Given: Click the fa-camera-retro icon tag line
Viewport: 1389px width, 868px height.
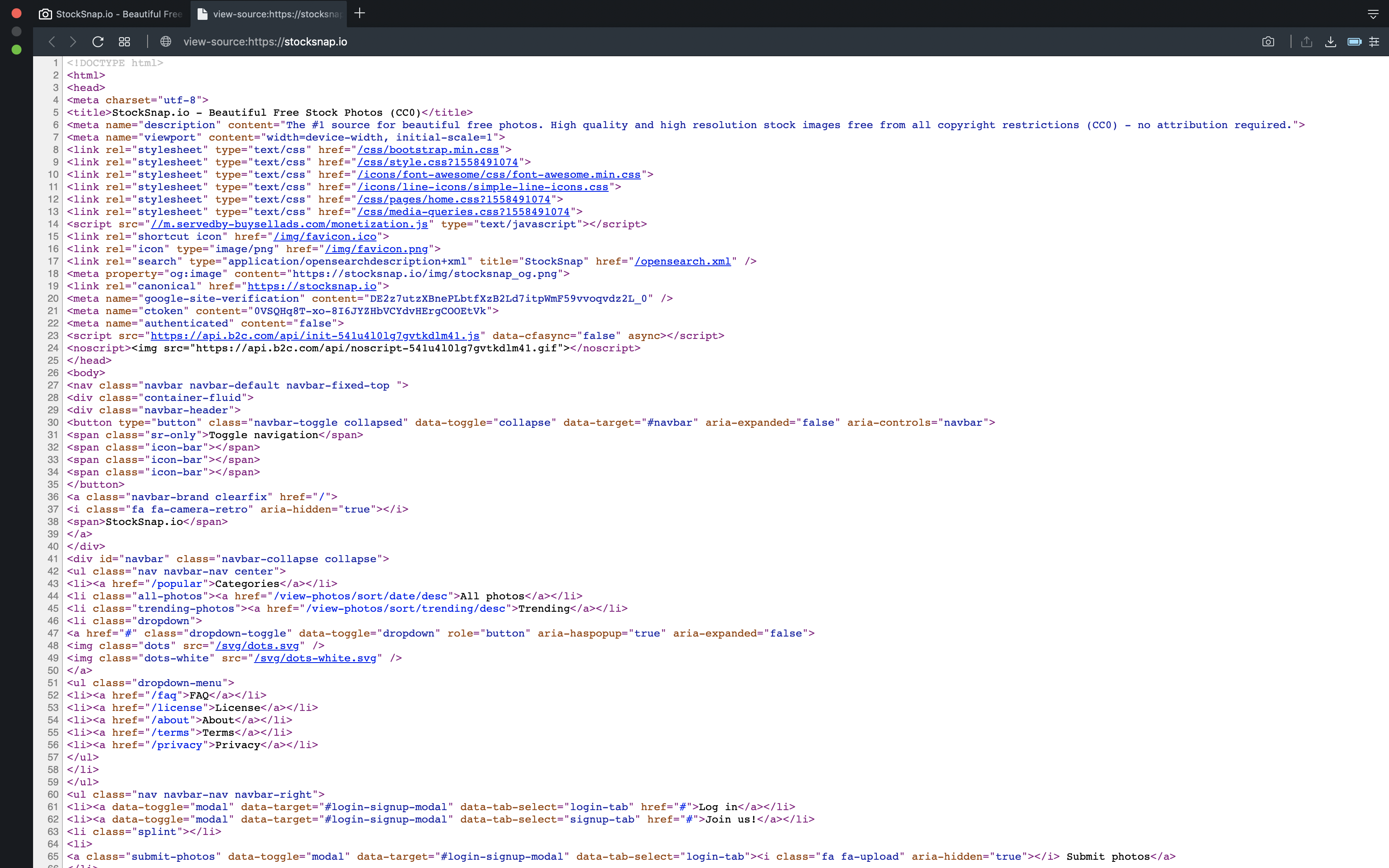Looking at the screenshot, I should point(238,510).
